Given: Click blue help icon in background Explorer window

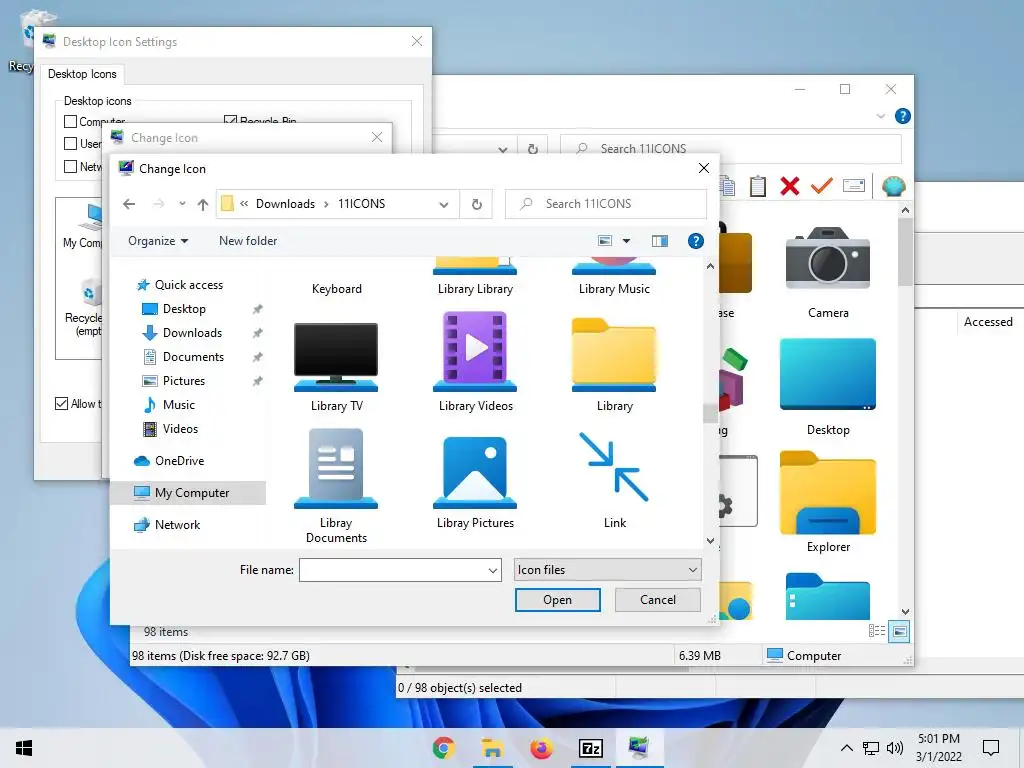Looking at the screenshot, I should 903,116.
